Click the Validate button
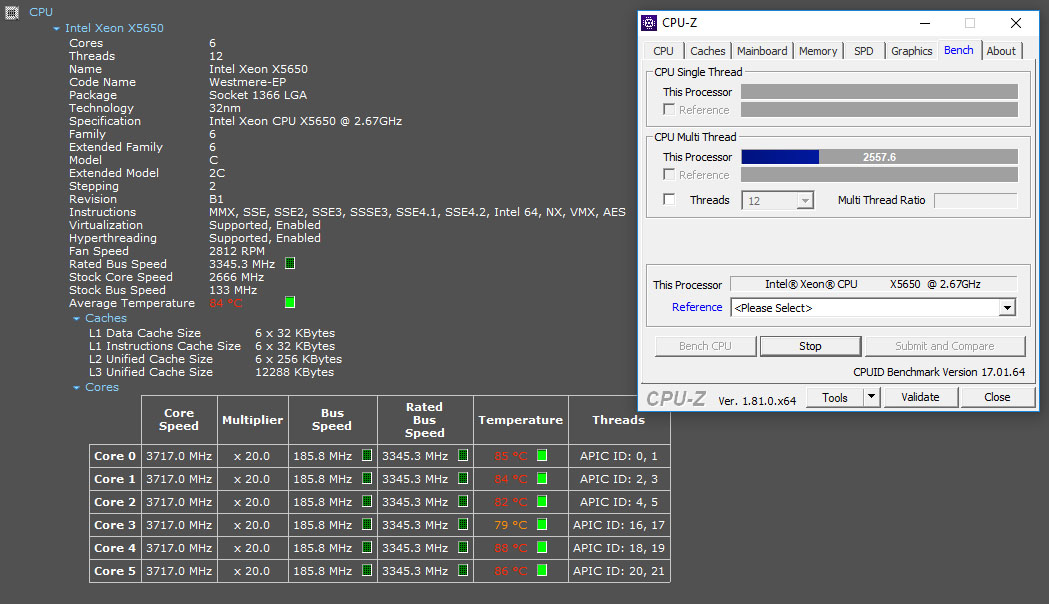 921,397
